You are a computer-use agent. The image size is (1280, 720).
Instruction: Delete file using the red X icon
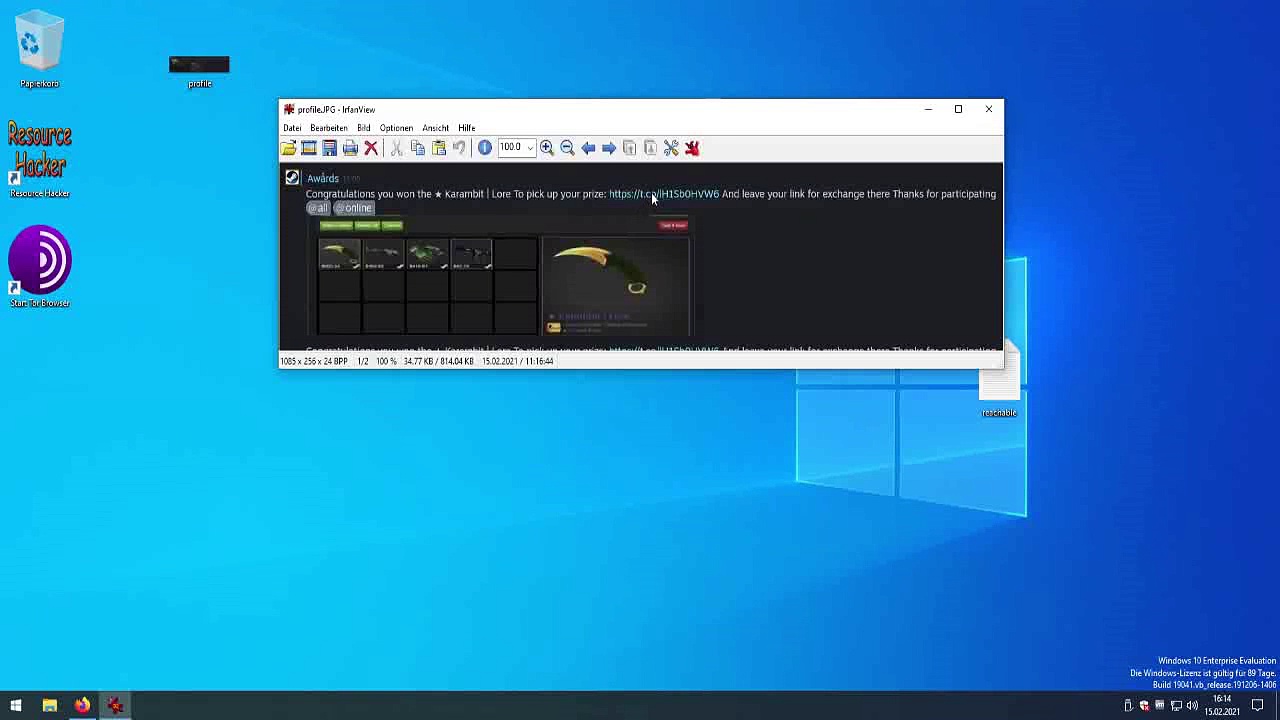click(371, 148)
